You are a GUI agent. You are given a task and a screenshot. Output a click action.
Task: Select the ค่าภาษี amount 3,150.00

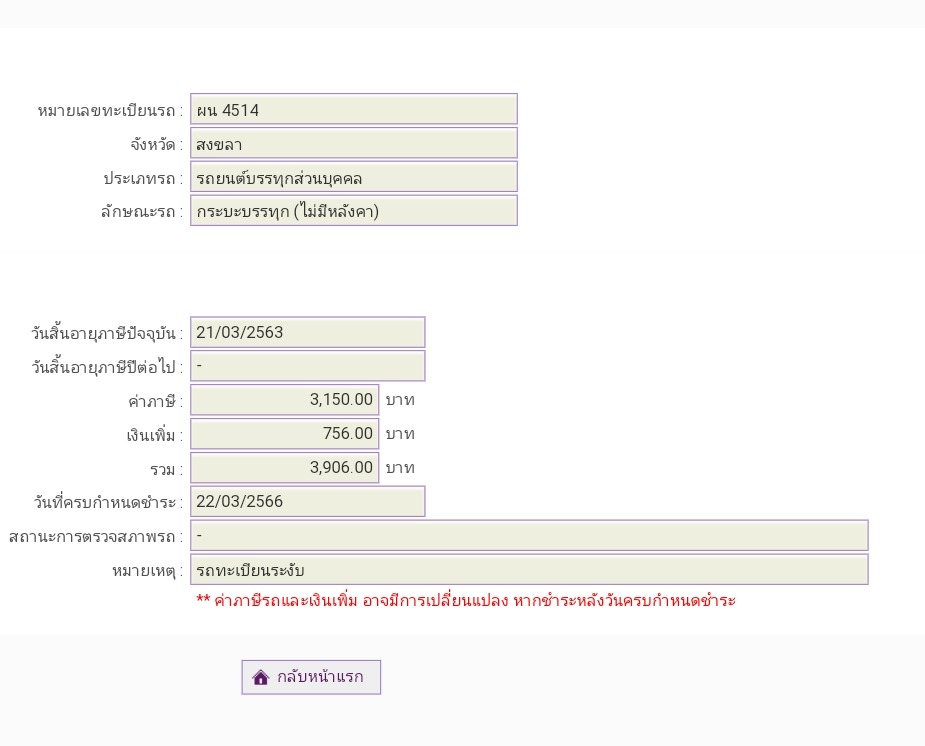[x=284, y=400]
